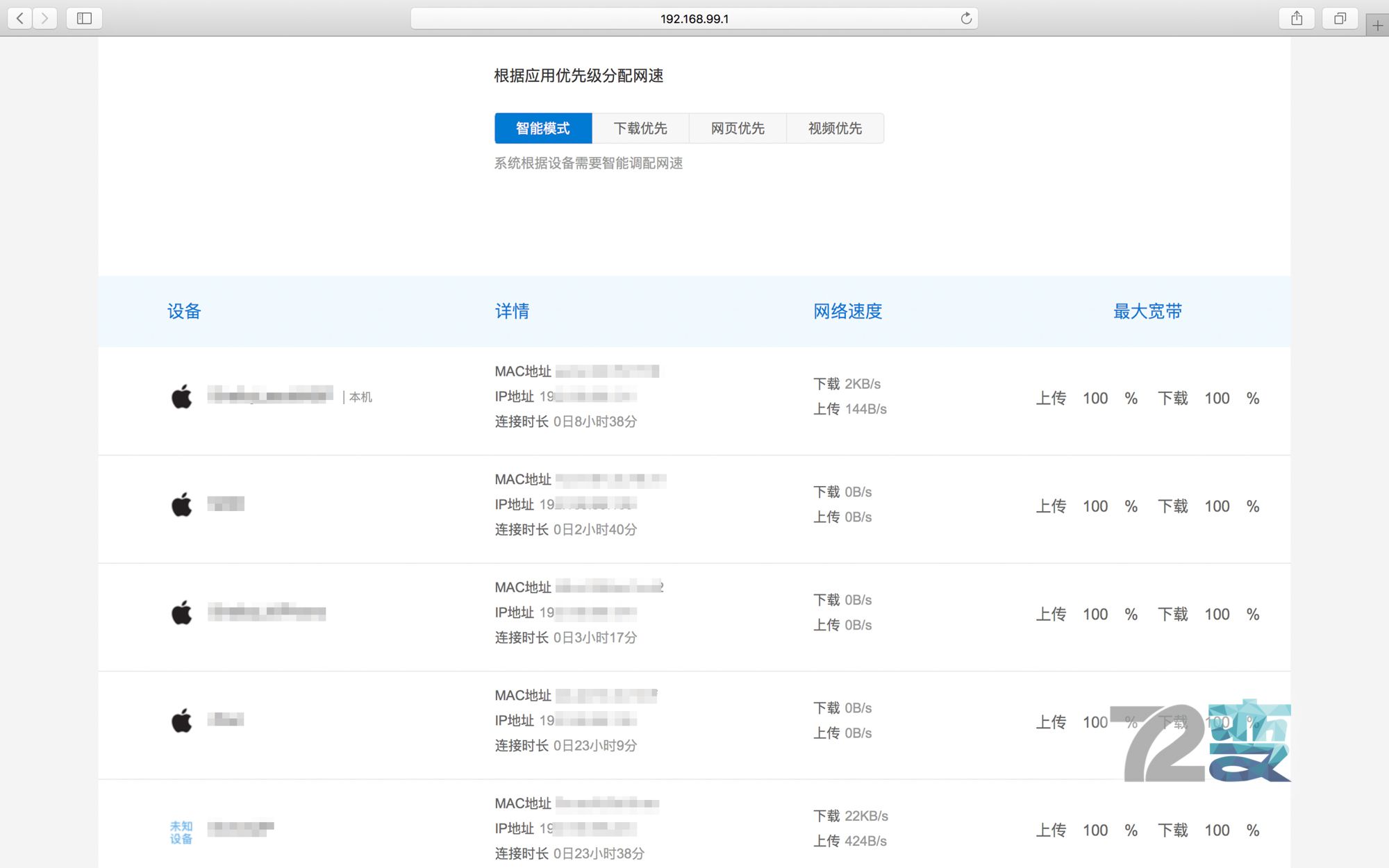Image resolution: width=1389 pixels, height=868 pixels.
Task: Click the 未知设备 unknown device icon
Action: tap(181, 832)
